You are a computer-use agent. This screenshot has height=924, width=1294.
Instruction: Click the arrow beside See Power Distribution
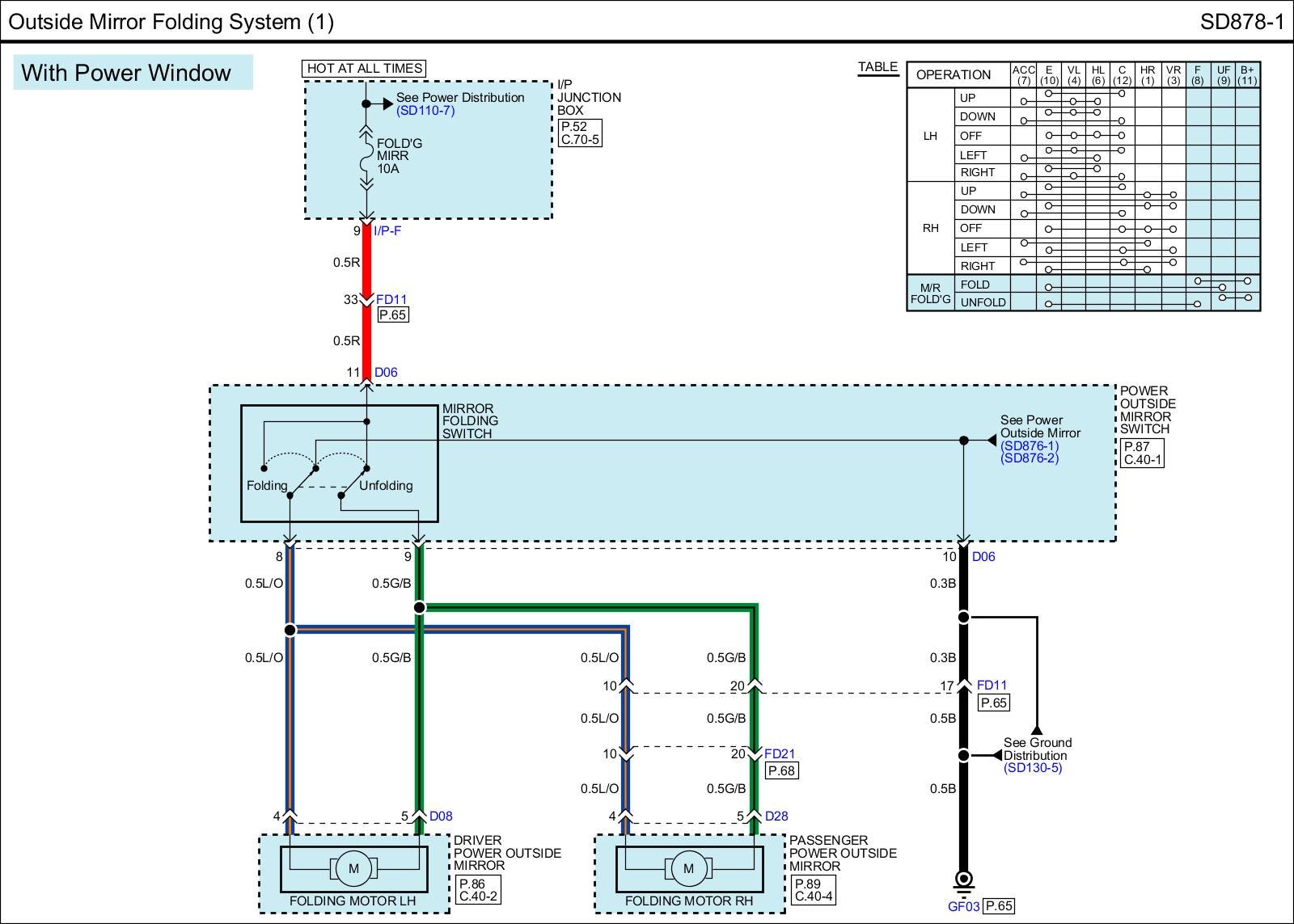click(x=387, y=103)
